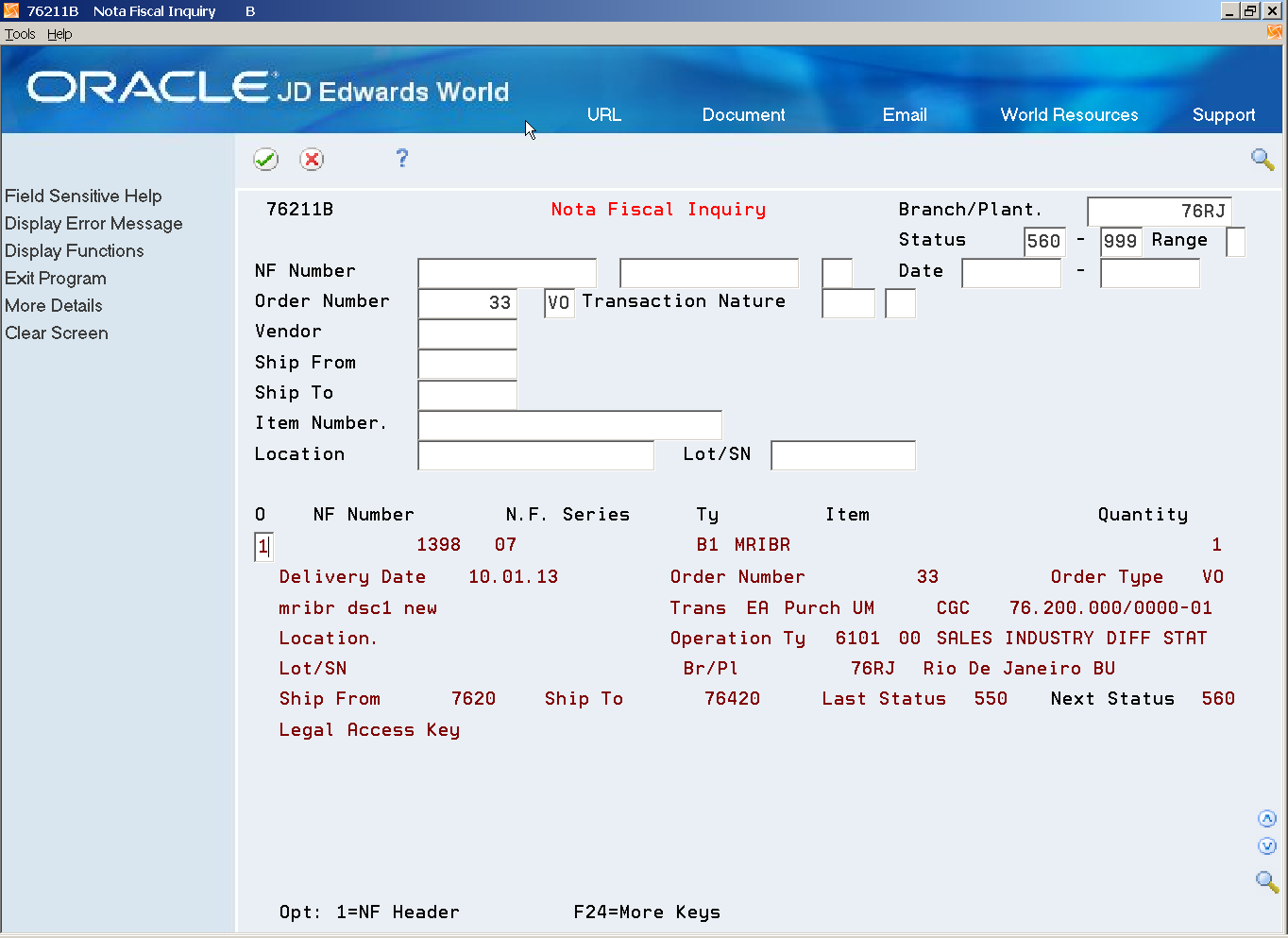This screenshot has width=1288, height=938.
Task: Click the scroll down arrow icon
Action: tap(1267, 846)
